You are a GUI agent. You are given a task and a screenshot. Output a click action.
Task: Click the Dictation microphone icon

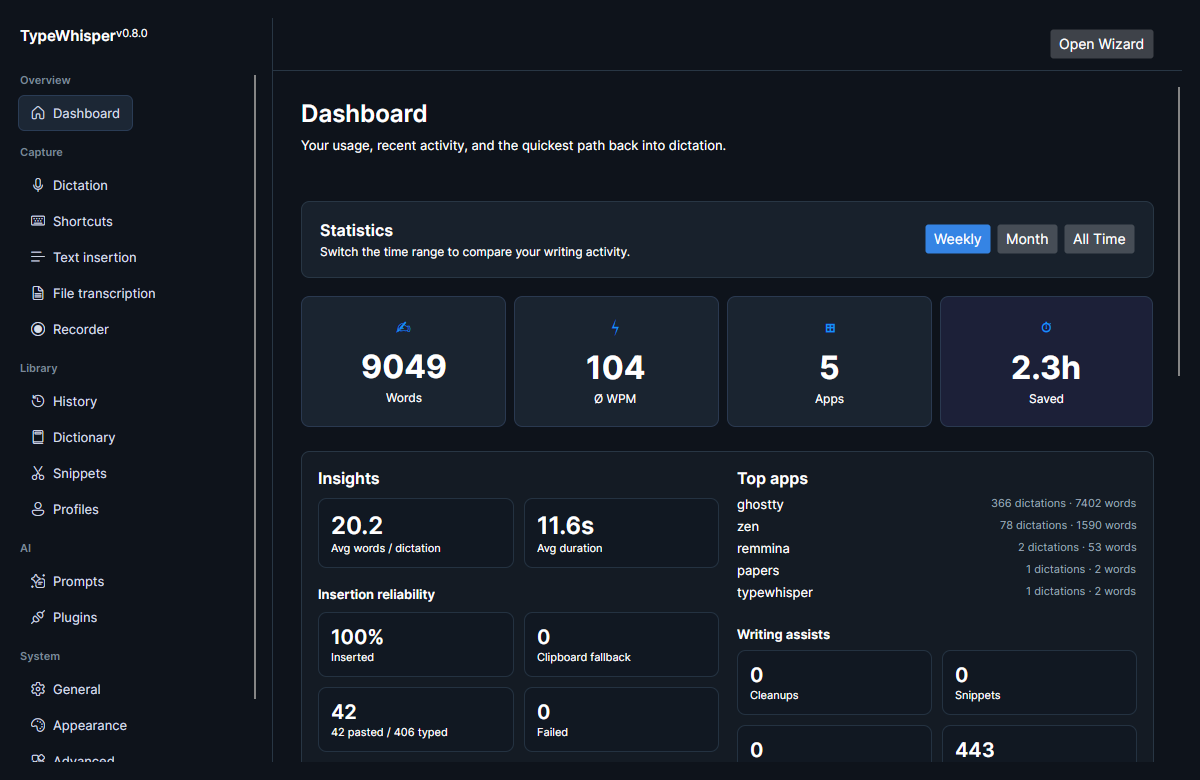pos(38,185)
